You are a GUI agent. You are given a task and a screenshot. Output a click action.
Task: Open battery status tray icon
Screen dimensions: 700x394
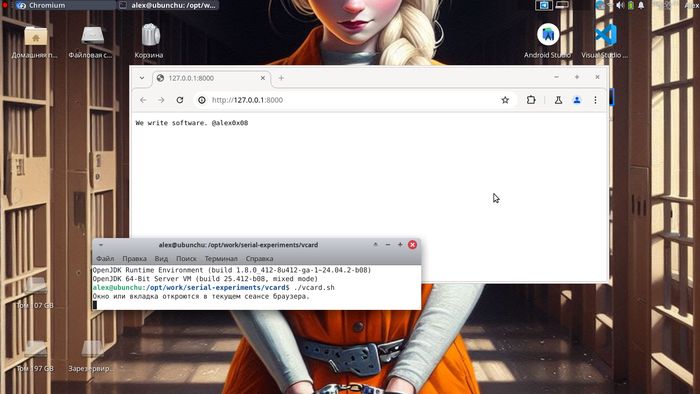point(631,5)
